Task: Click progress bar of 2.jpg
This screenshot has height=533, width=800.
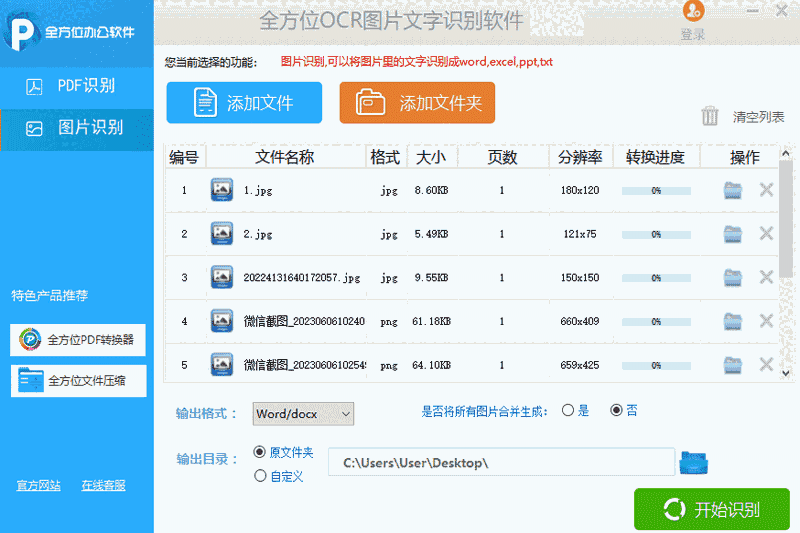Action: tap(656, 235)
